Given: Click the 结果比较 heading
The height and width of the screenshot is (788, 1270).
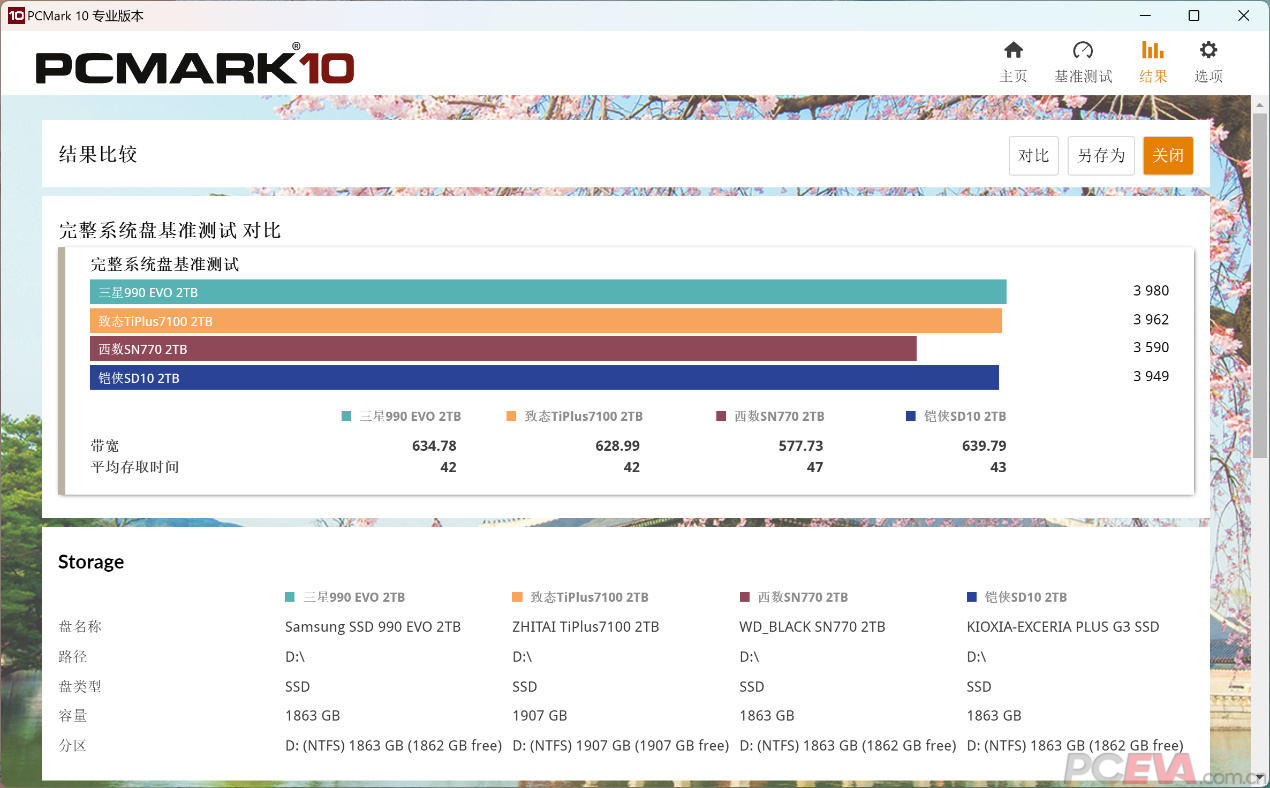Looking at the screenshot, I should coord(98,154).
